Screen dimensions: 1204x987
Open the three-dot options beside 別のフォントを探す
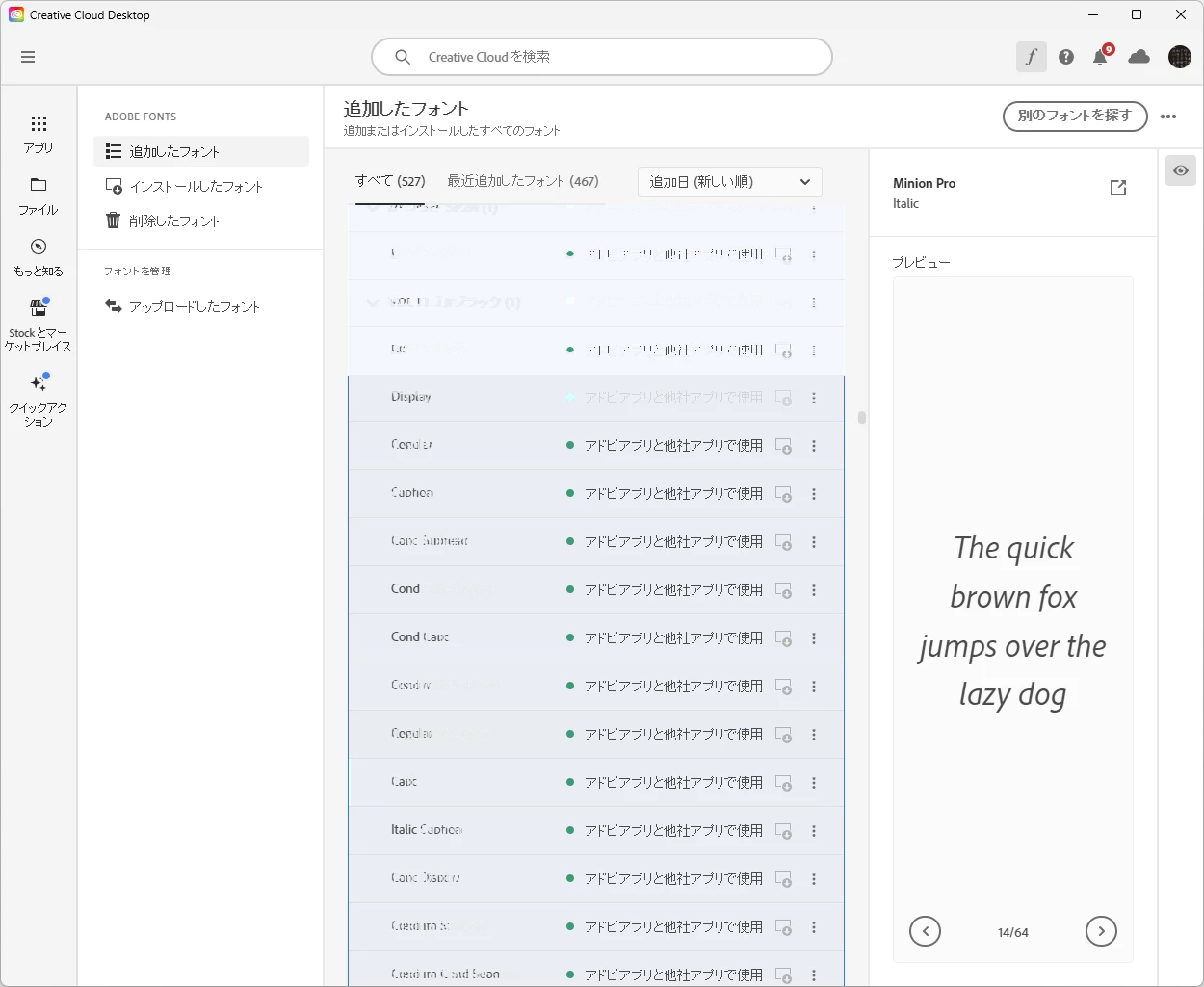tap(1168, 117)
